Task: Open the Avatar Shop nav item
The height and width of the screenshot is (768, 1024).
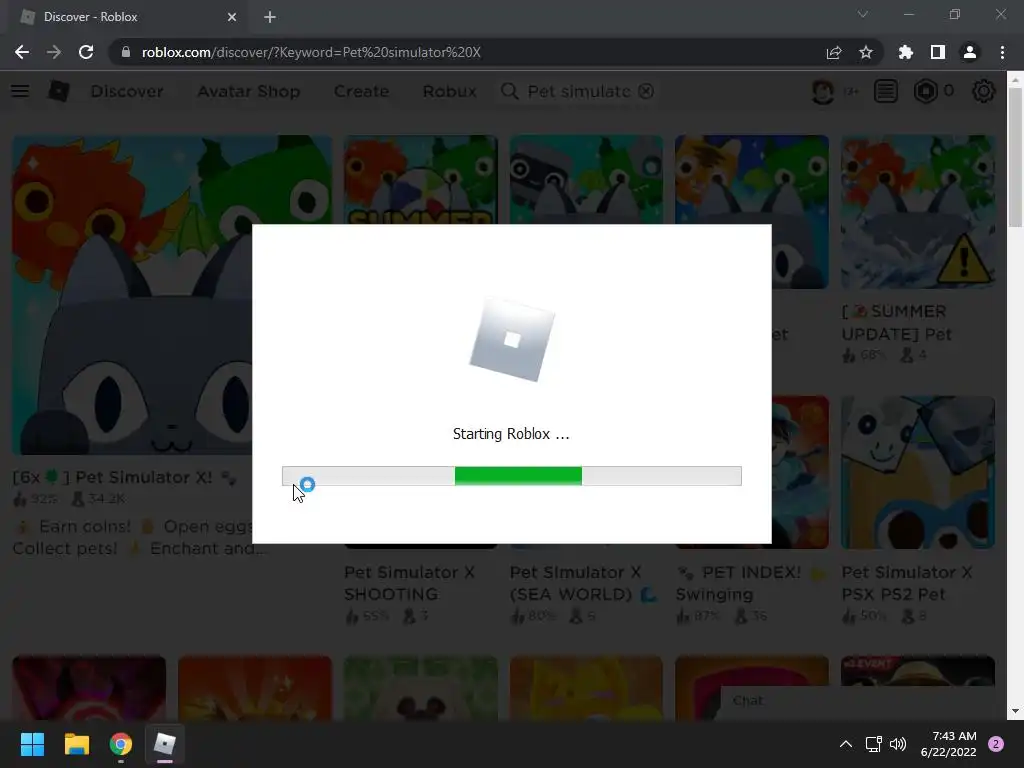Action: pyautogui.click(x=249, y=91)
